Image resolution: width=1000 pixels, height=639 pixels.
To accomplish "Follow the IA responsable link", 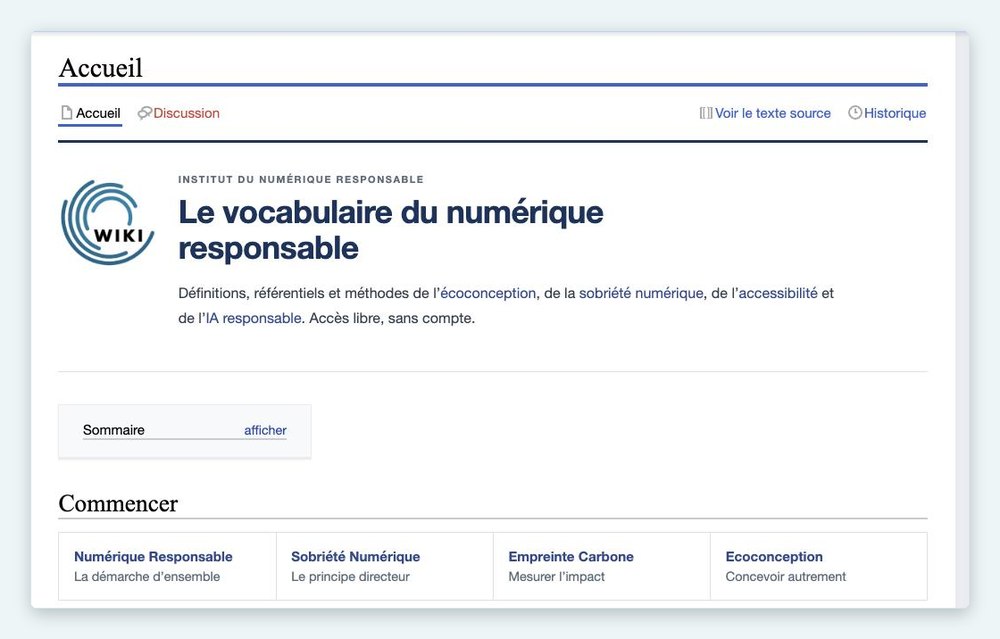I will tap(254, 318).
